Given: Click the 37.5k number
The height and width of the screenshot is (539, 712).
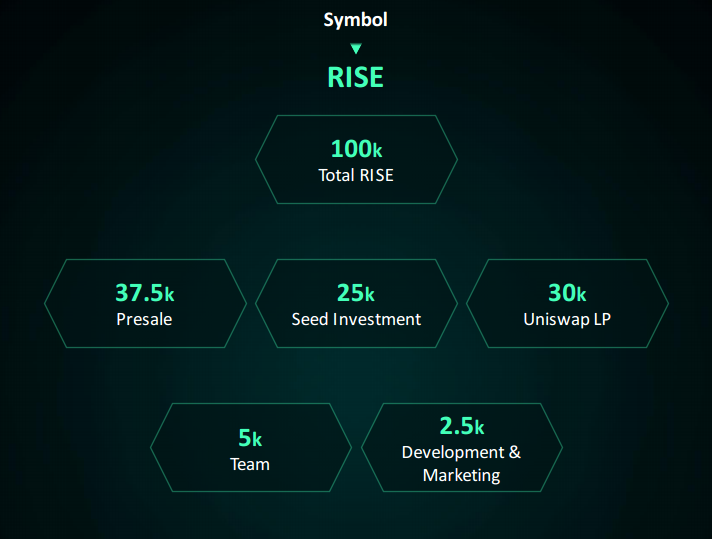Looking at the screenshot, I should click(145, 293).
